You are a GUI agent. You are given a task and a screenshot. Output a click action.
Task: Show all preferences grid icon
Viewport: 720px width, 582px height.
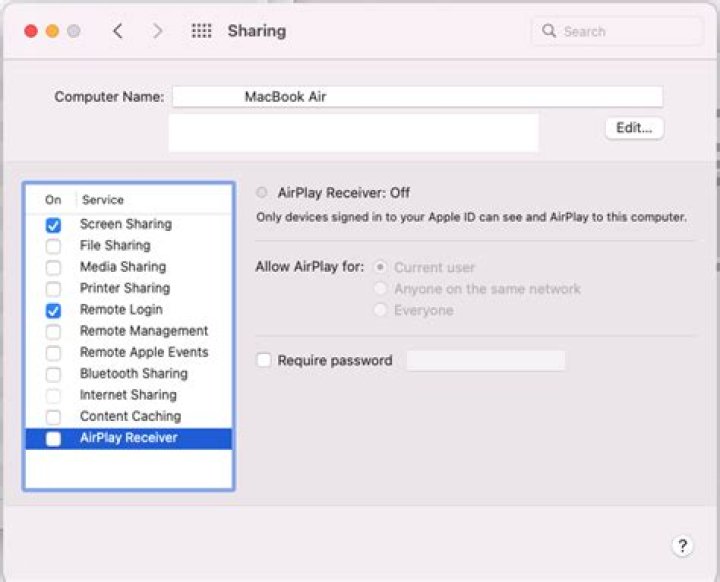coord(202,31)
